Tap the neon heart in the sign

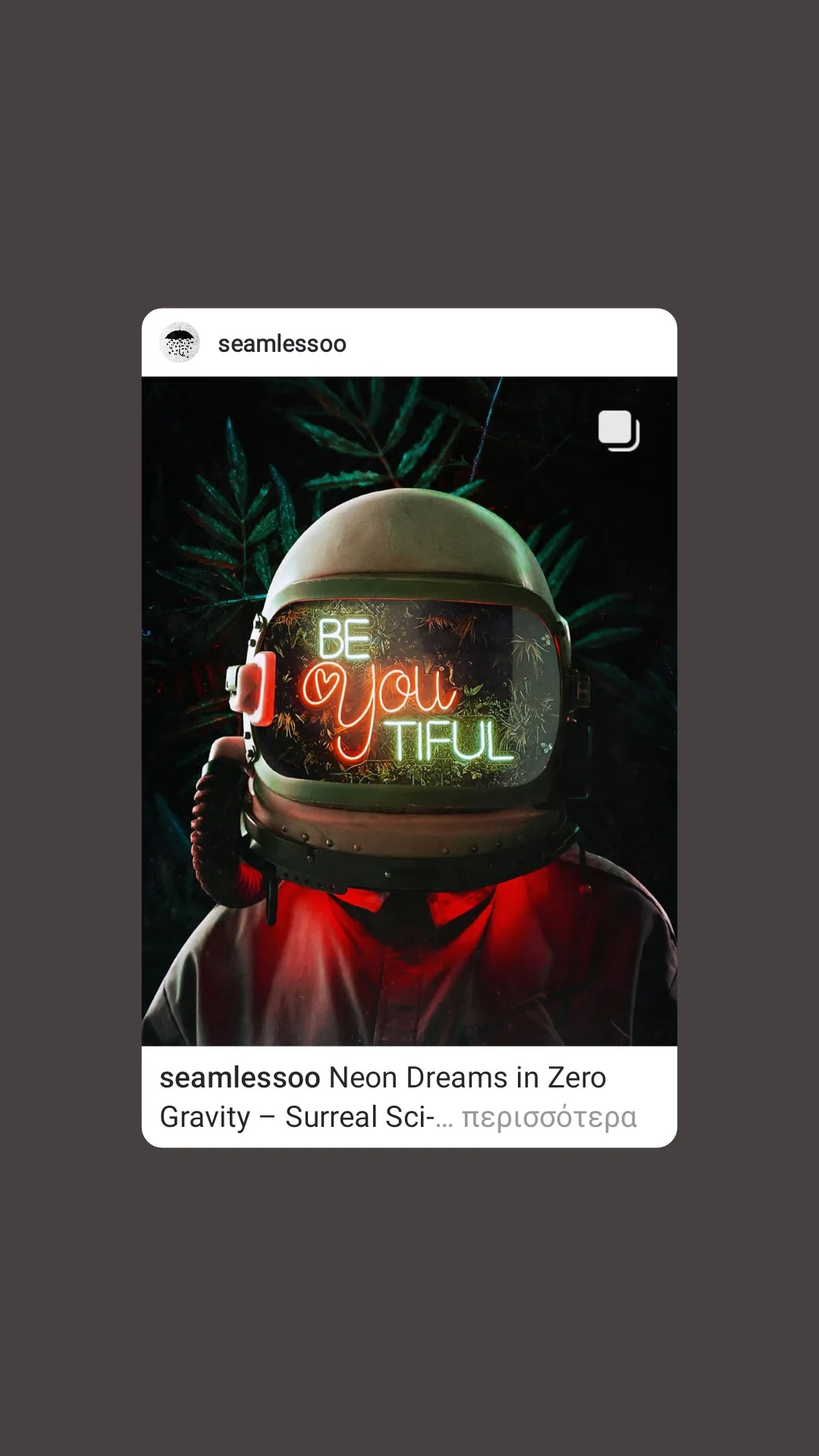[319, 684]
